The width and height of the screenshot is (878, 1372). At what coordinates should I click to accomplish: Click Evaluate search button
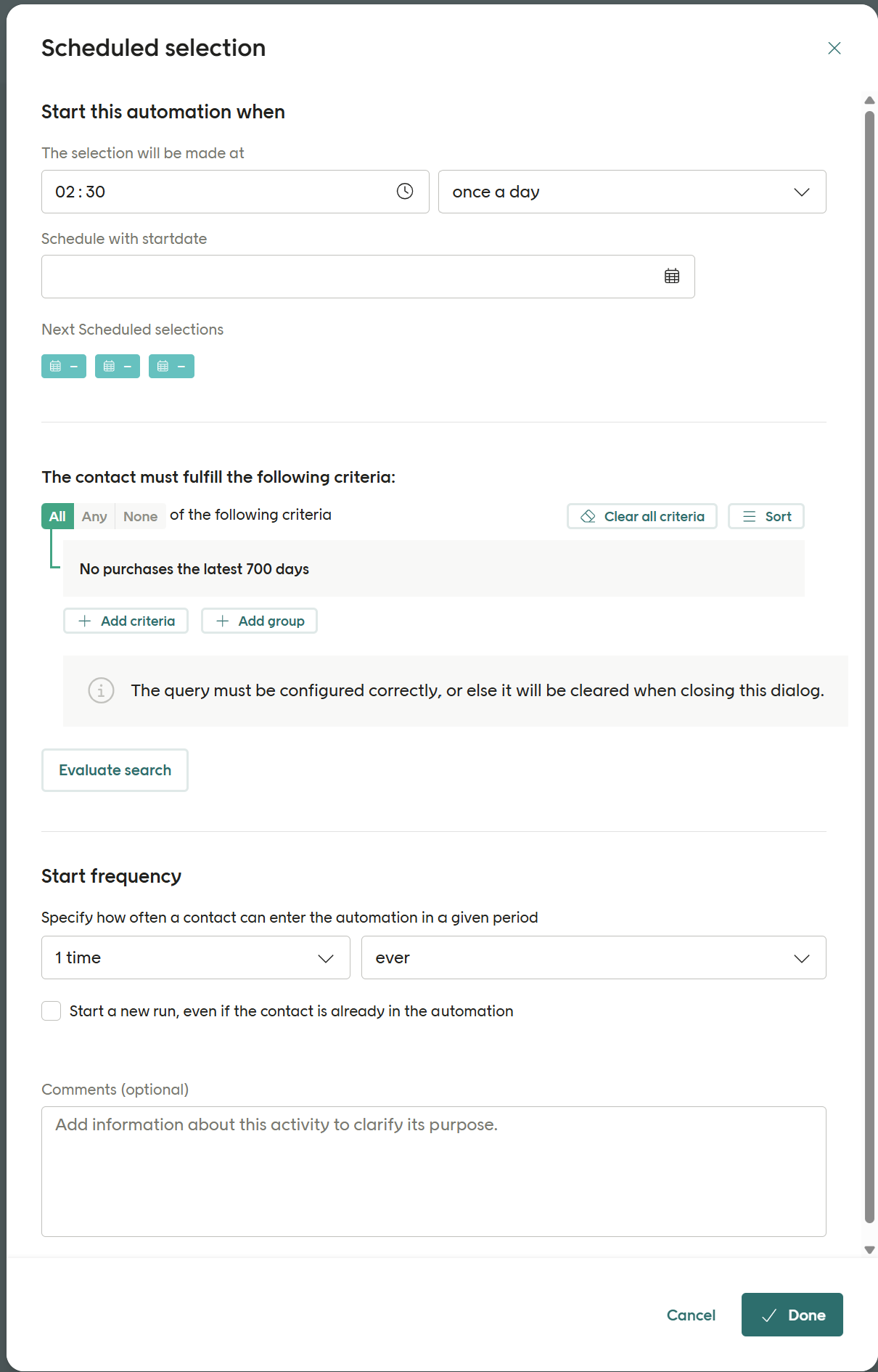tap(115, 770)
